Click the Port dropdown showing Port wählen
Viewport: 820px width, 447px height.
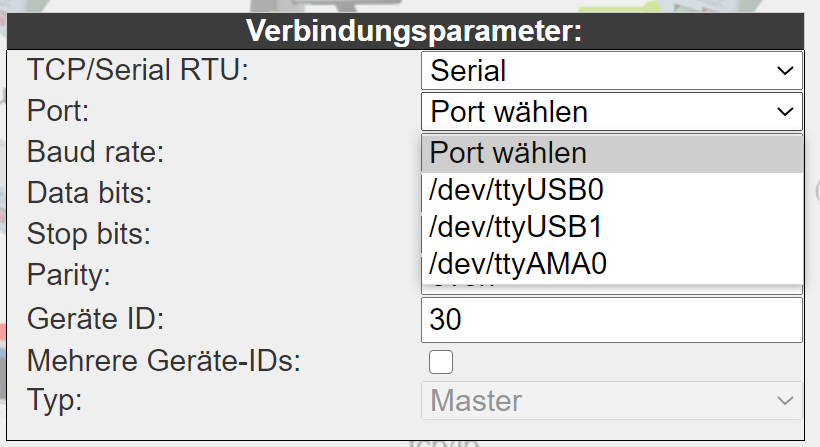612,112
